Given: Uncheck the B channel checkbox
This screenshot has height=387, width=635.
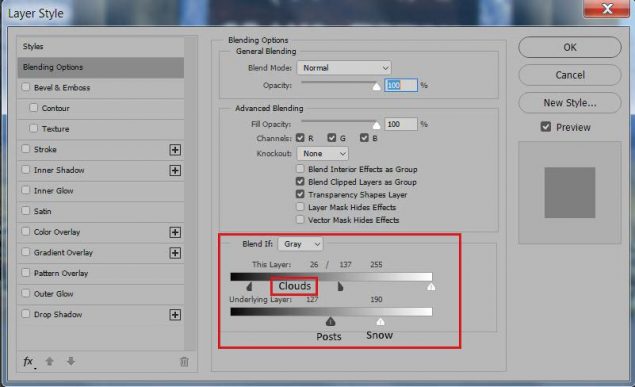Looking at the screenshot, I should 364,138.
